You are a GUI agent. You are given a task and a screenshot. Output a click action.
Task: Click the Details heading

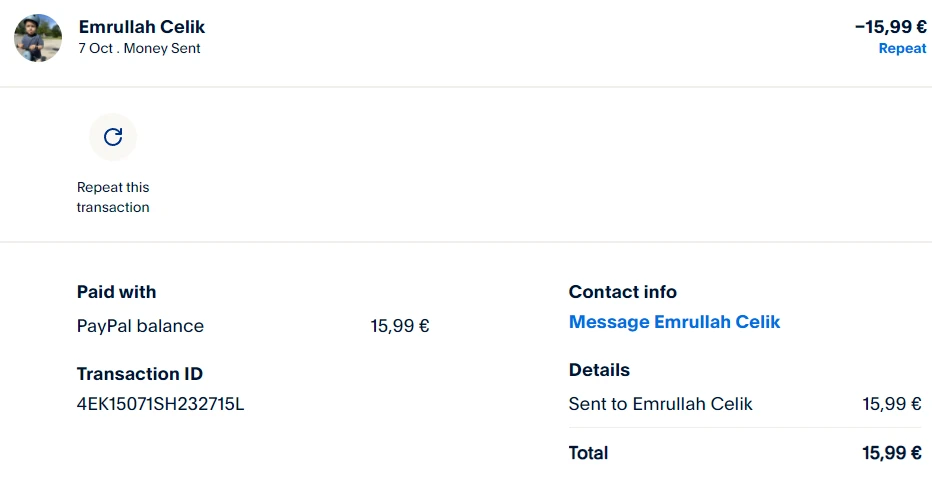pos(599,370)
